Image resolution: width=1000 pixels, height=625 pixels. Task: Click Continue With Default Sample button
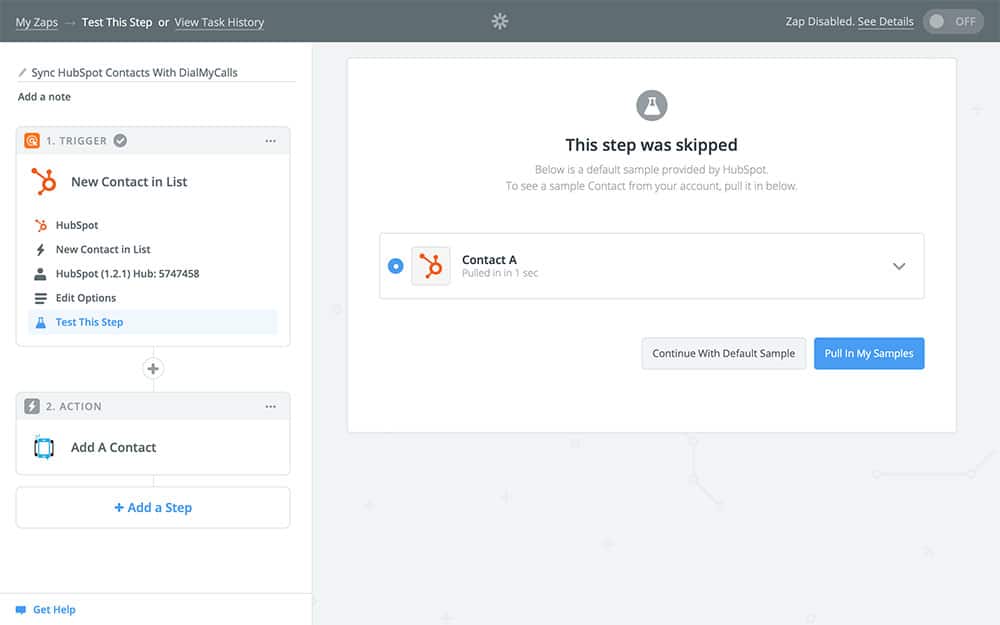pos(723,353)
